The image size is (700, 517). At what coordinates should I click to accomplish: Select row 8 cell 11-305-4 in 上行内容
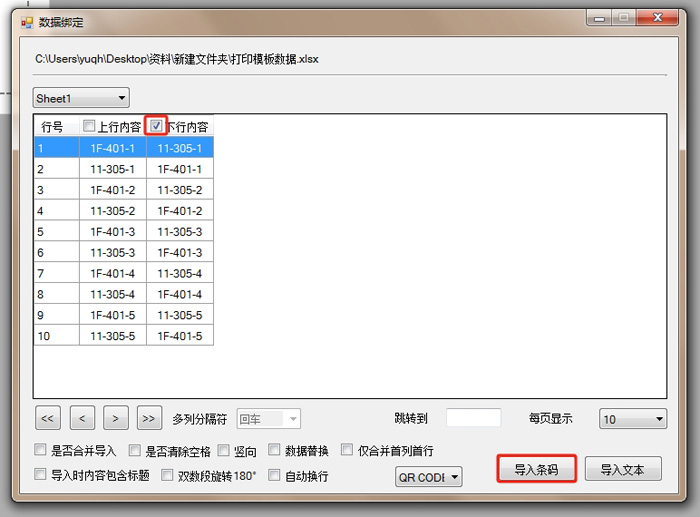[x=113, y=294]
